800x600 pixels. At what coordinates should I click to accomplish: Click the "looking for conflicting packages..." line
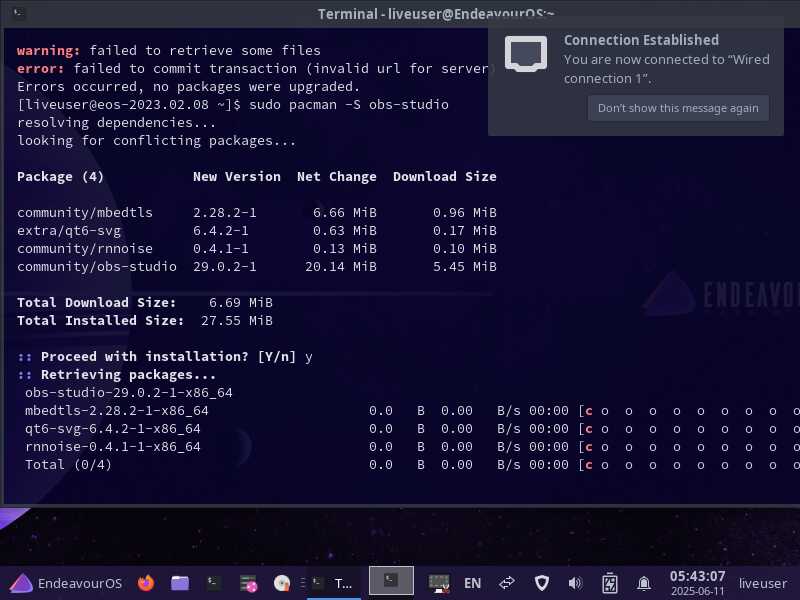(156, 141)
